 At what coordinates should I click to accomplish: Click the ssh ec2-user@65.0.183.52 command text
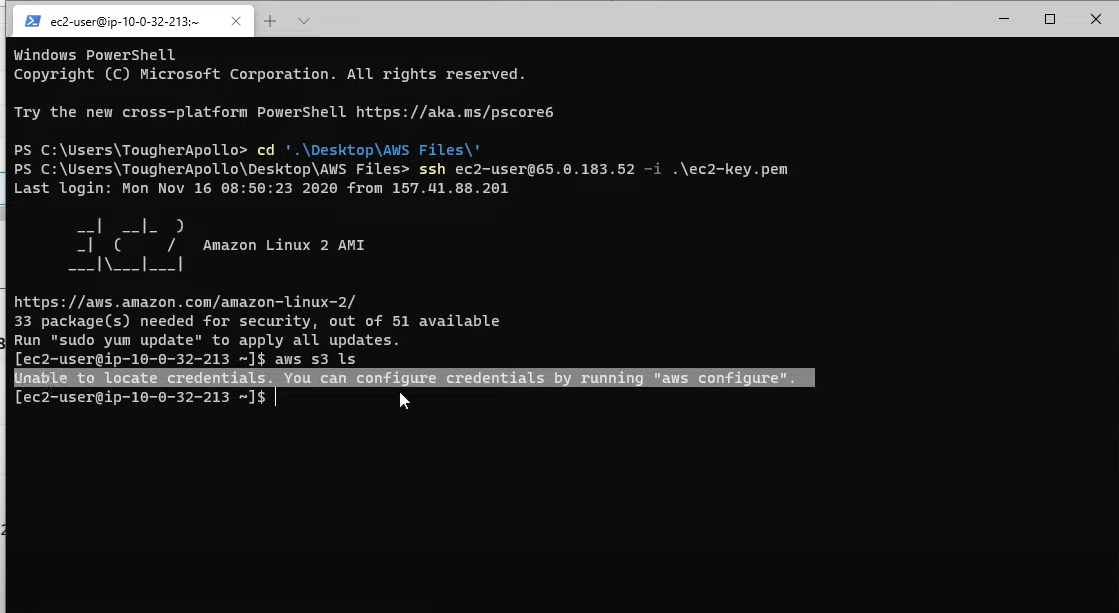click(527, 169)
